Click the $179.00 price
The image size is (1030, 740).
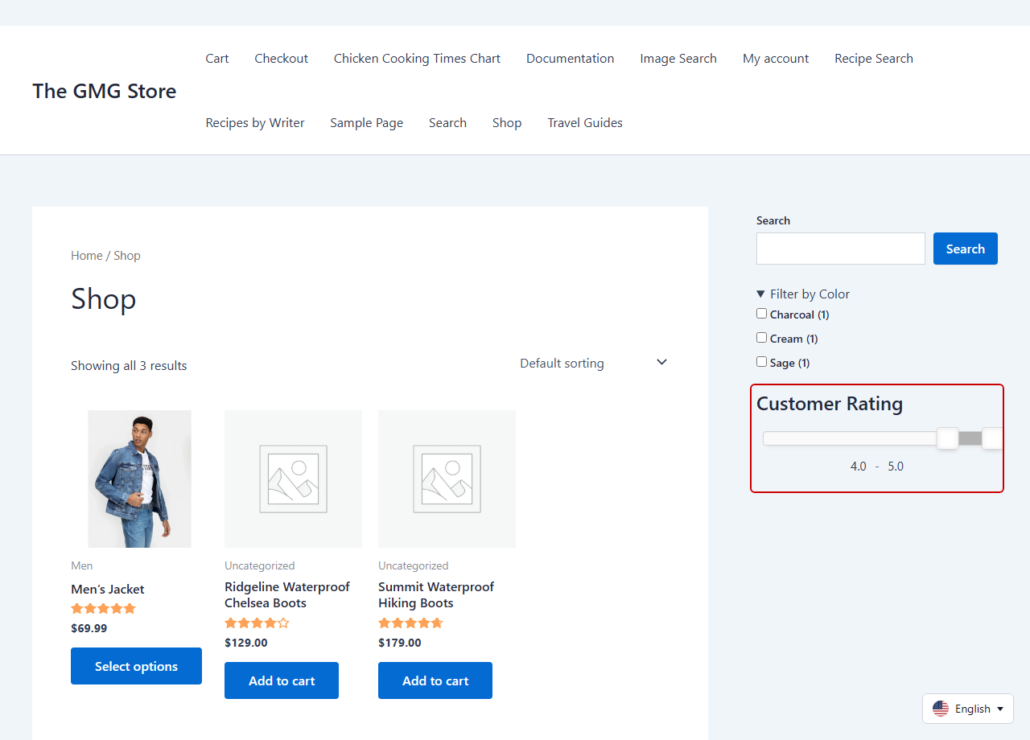[399, 643]
